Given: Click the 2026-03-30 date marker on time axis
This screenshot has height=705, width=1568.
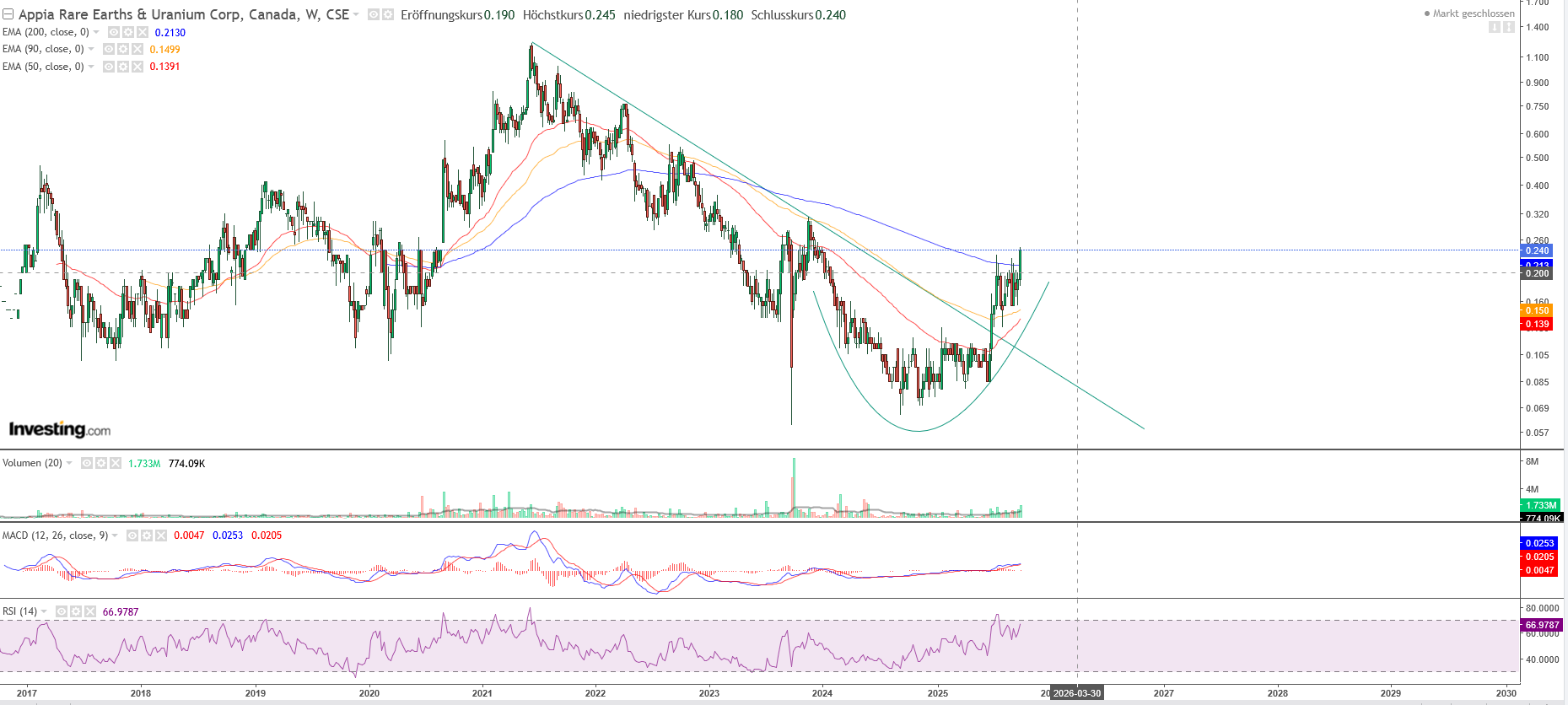Looking at the screenshot, I should point(1077,693).
